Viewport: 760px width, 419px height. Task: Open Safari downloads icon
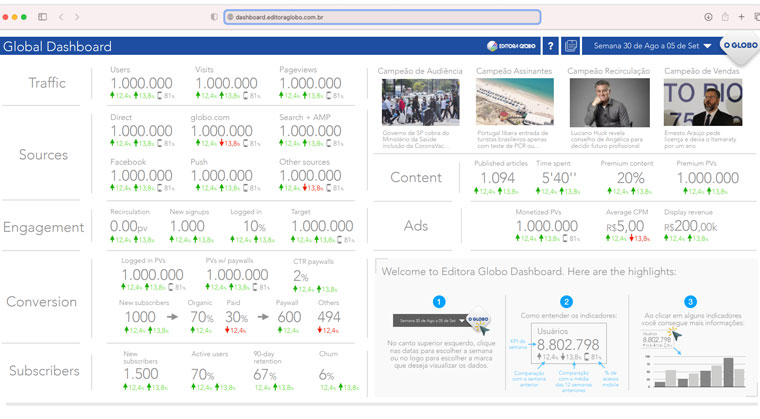pyautogui.click(x=708, y=17)
